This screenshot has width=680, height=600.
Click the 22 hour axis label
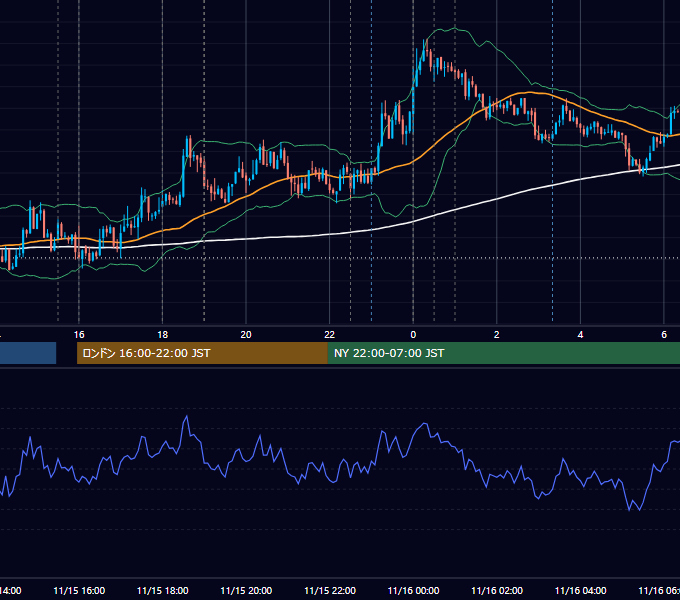tap(330, 335)
